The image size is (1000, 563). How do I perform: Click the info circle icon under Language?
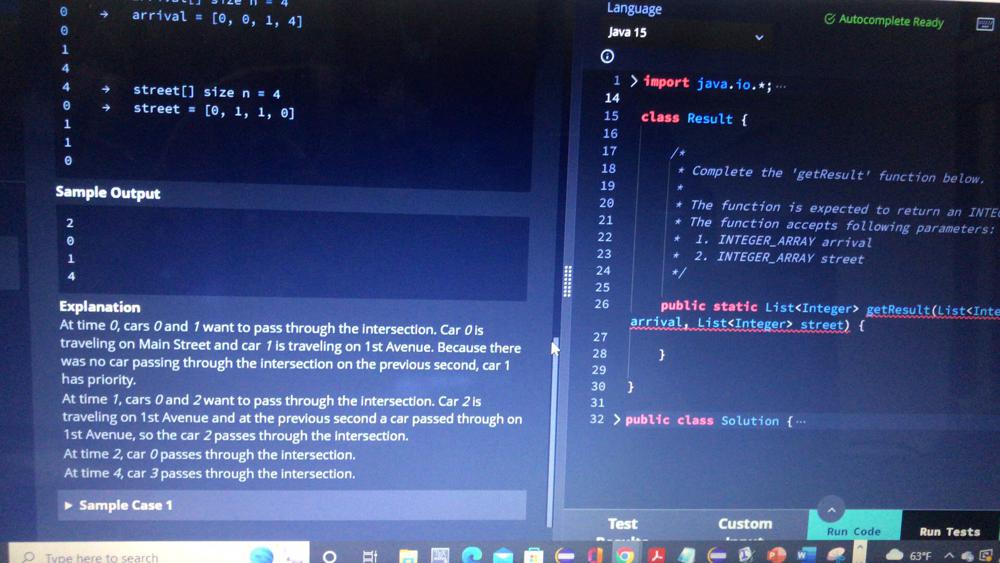pos(607,56)
